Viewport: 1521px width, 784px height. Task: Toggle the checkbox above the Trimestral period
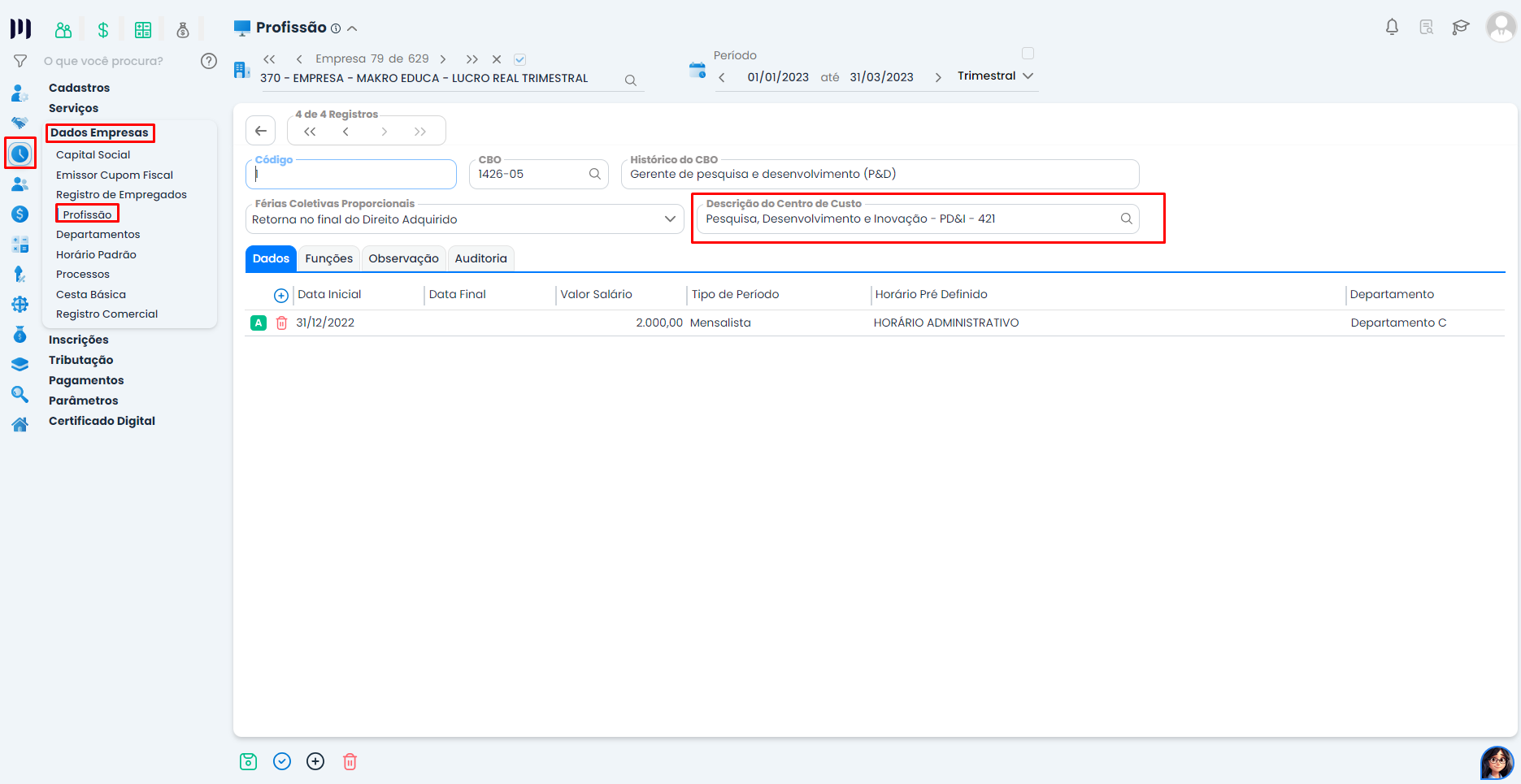click(1028, 54)
